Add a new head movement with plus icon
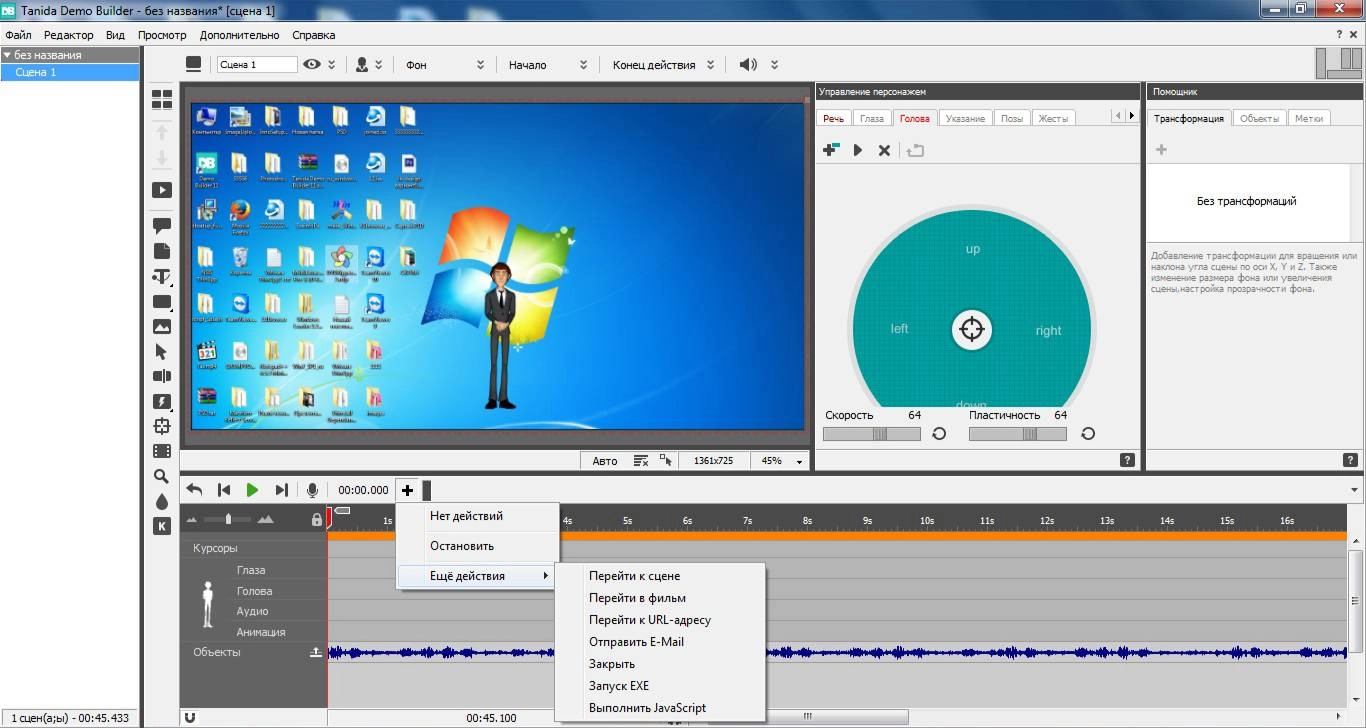The width and height of the screenshot is (1366, 728). click(830, 150)
